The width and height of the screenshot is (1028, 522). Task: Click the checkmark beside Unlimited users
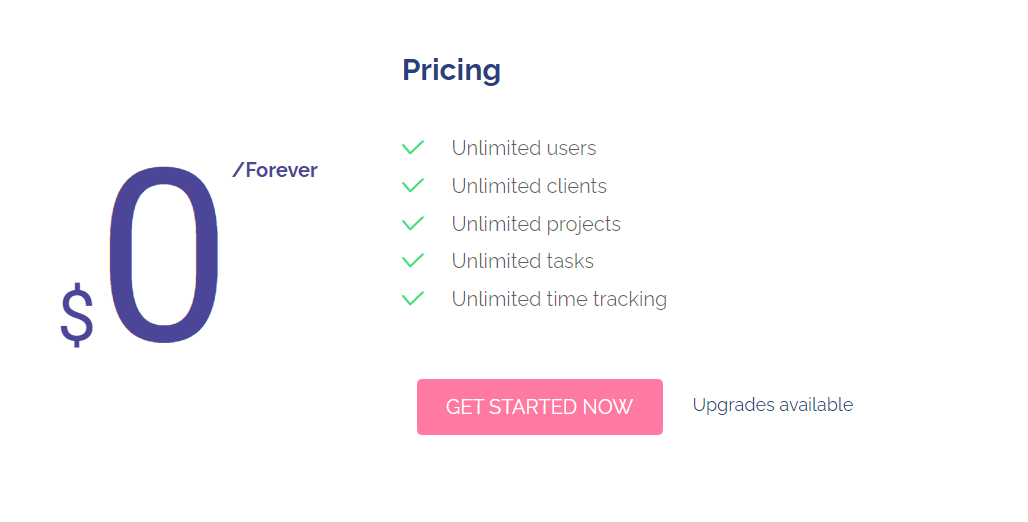pos(413,148)
